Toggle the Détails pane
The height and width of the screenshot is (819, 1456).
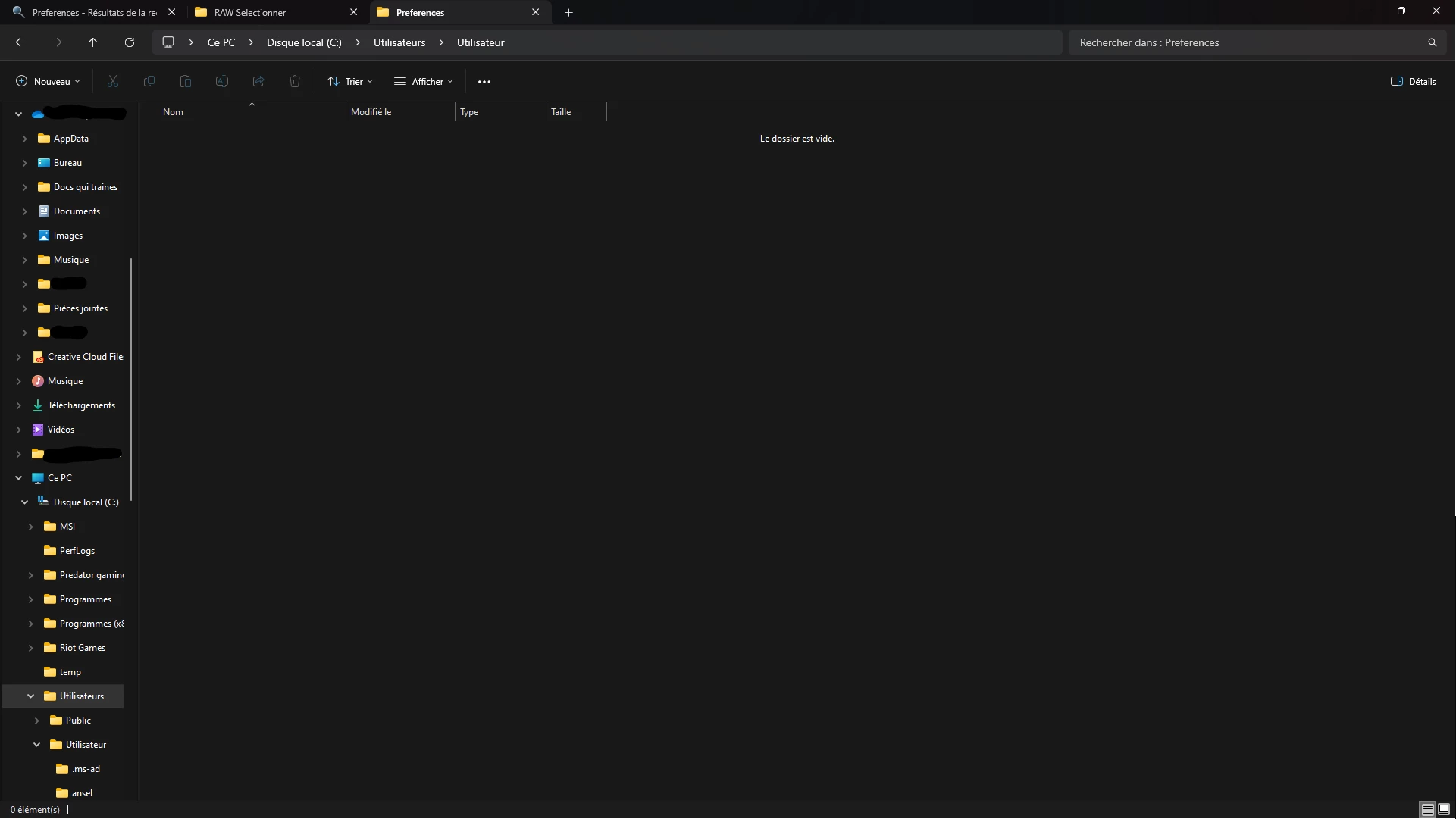[1414, 82]
